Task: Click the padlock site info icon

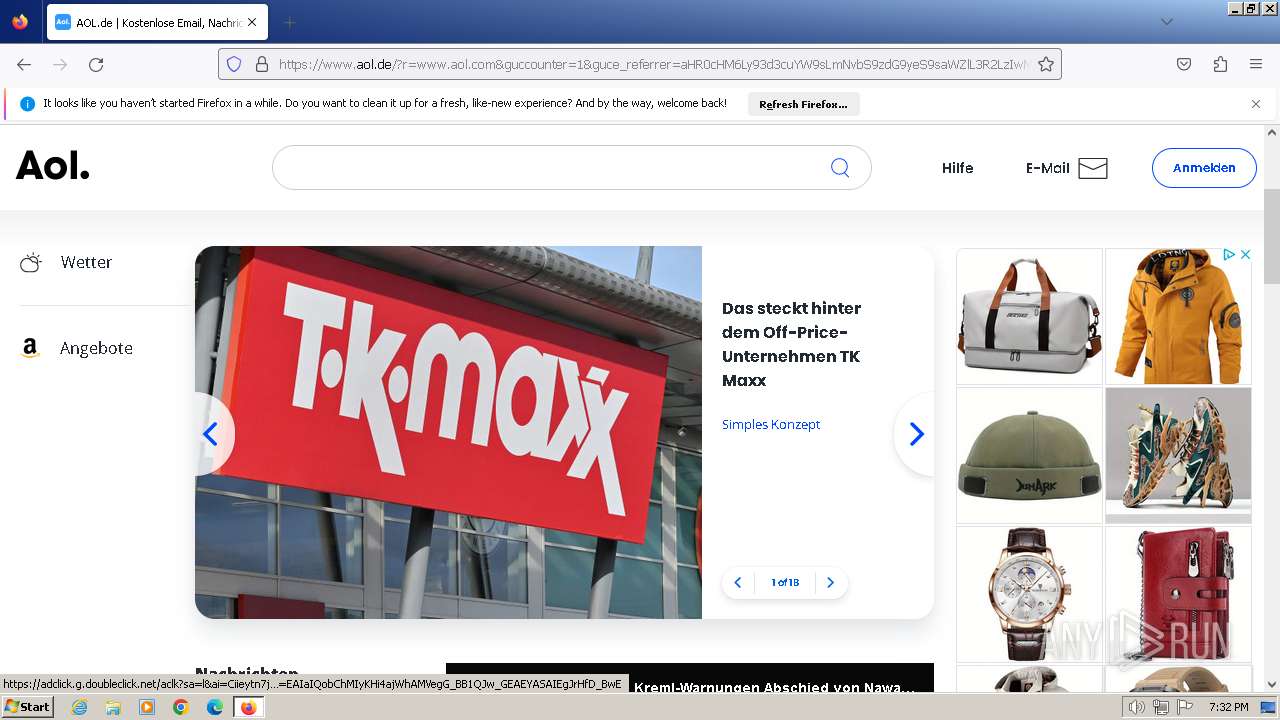Action: [x=262, y=64]
